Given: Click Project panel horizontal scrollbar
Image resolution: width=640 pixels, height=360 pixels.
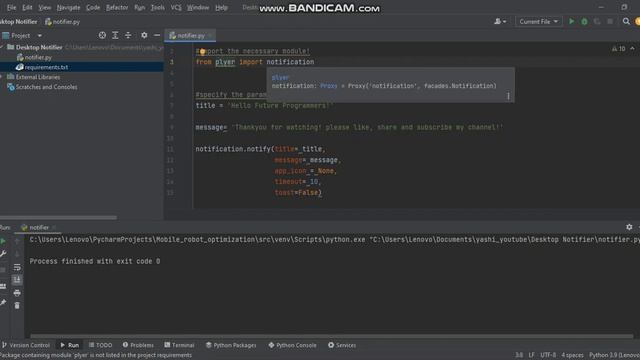Looking at the screenshot, I should [x=58, y=218].
